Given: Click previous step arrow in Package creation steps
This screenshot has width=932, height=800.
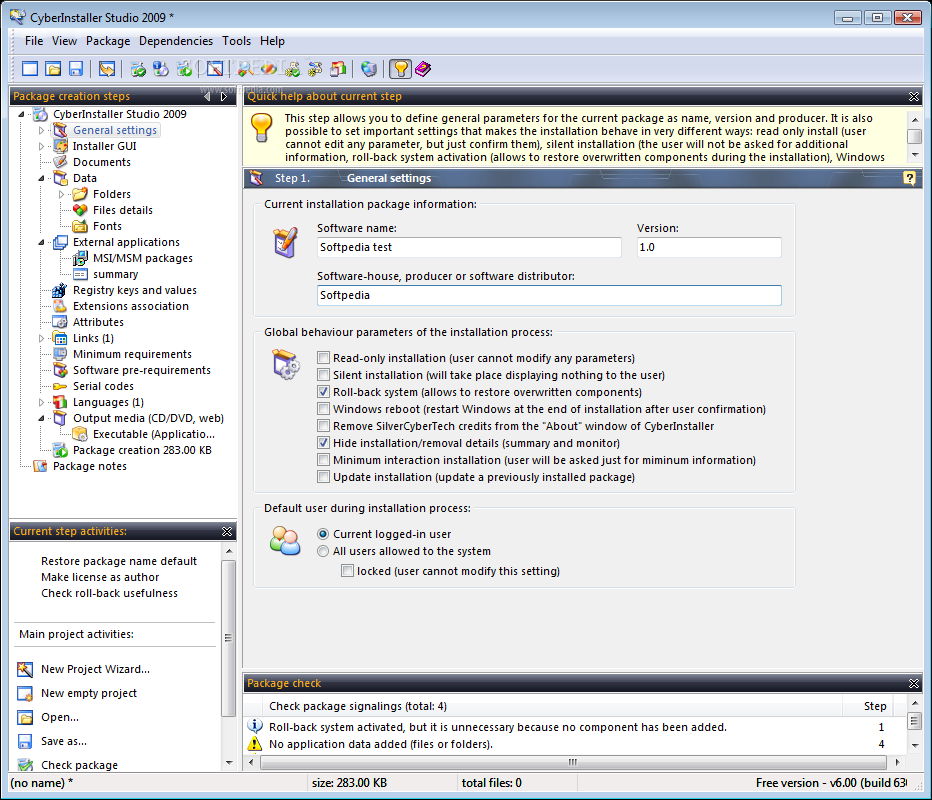Looking at the screenshot, I should pyautogui.click(x=207, y=96).
